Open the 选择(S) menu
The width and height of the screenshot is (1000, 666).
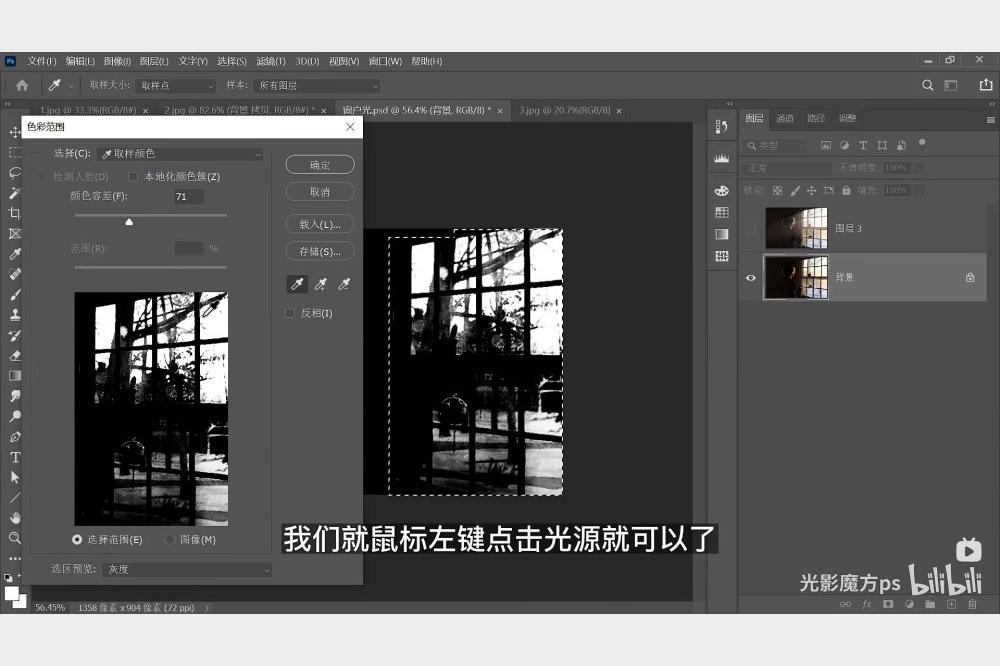pyautogui.click(x=232, y=61)
